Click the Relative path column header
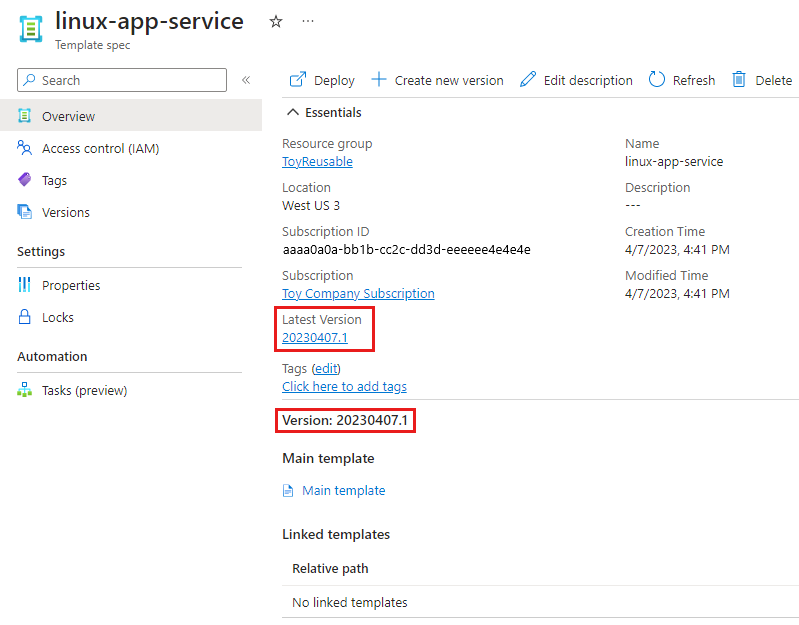This screenshot has height=625, width=799. coord(330,568)
